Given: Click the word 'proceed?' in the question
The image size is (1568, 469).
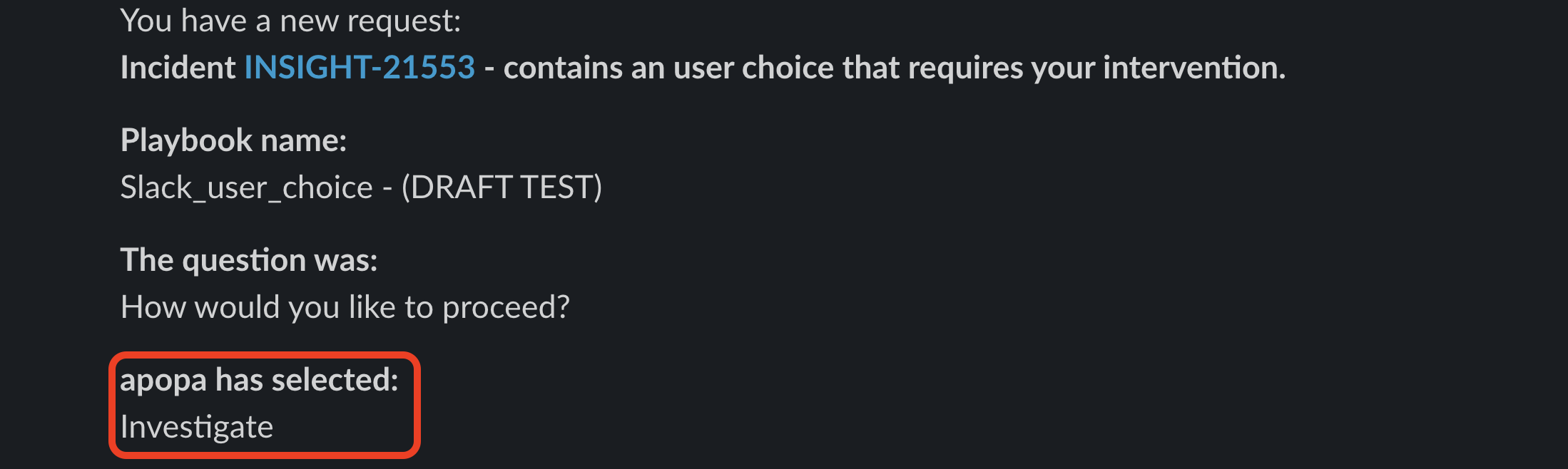Looking at the screenshot, I should pyautogui.click(x=506, y=307).
